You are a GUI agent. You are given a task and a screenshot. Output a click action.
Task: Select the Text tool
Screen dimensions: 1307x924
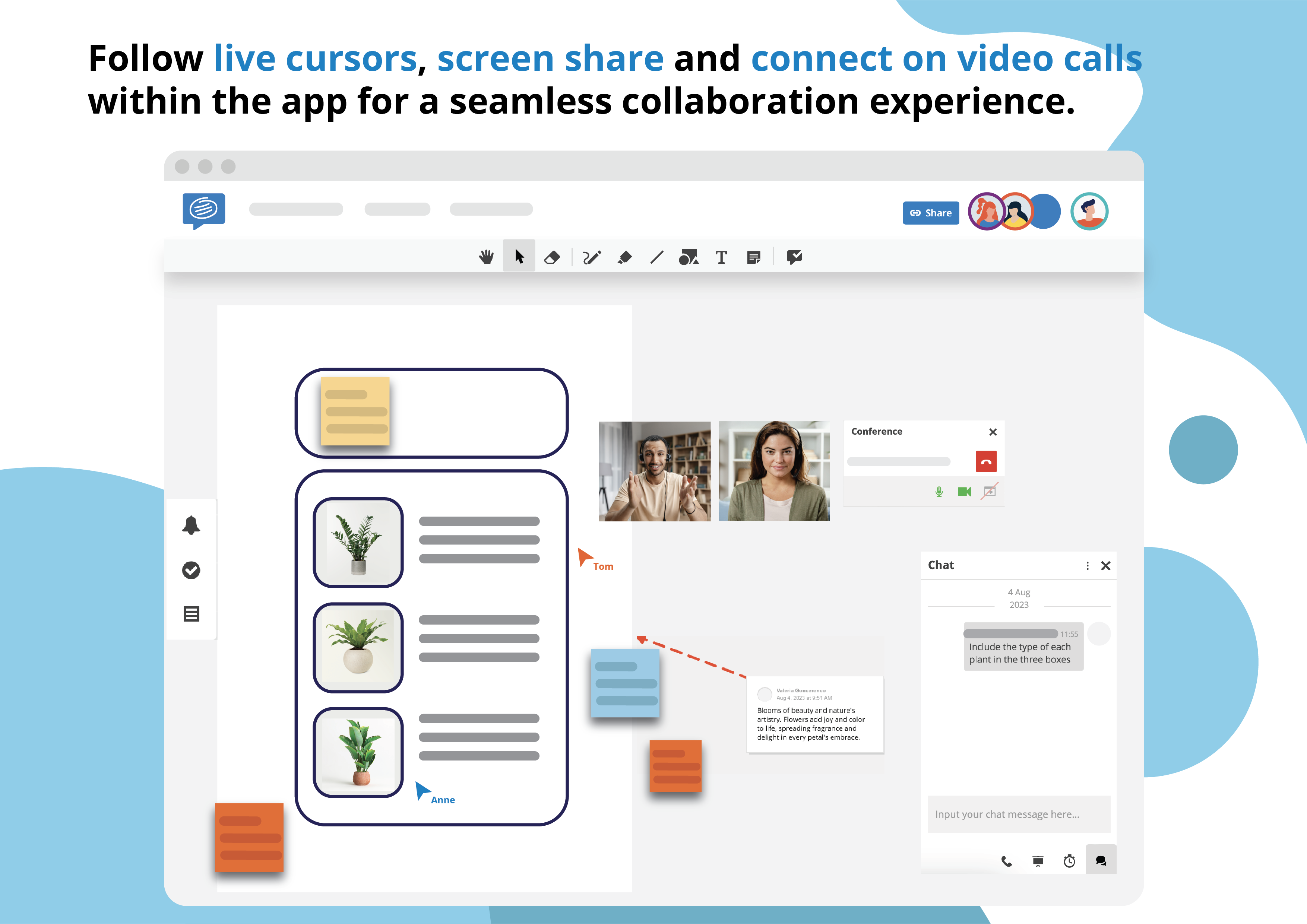click(x=721, y=258)
